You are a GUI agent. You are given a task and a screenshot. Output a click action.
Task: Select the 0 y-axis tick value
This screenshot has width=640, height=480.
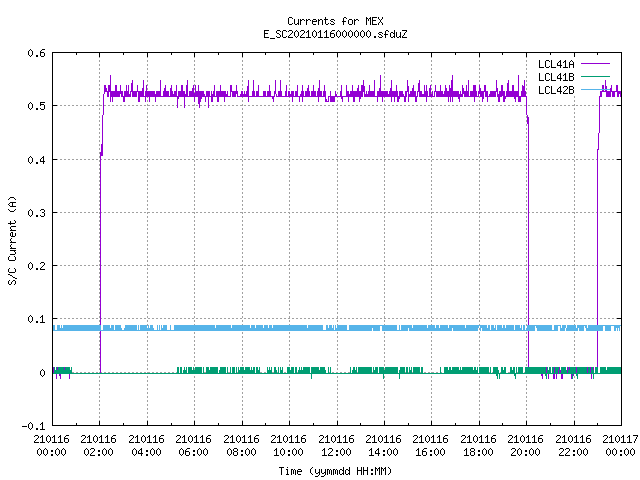pyautogui.click(x=42, y=373)
